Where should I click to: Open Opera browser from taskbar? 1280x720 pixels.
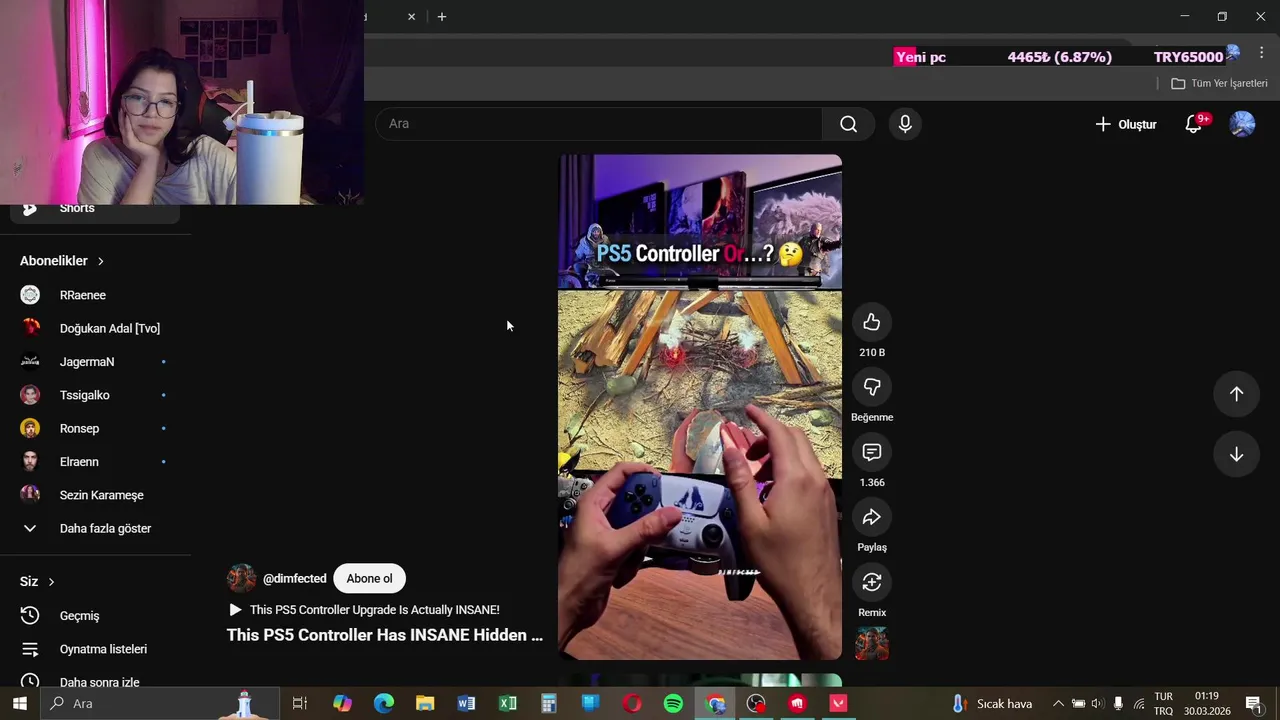(632, 704)
